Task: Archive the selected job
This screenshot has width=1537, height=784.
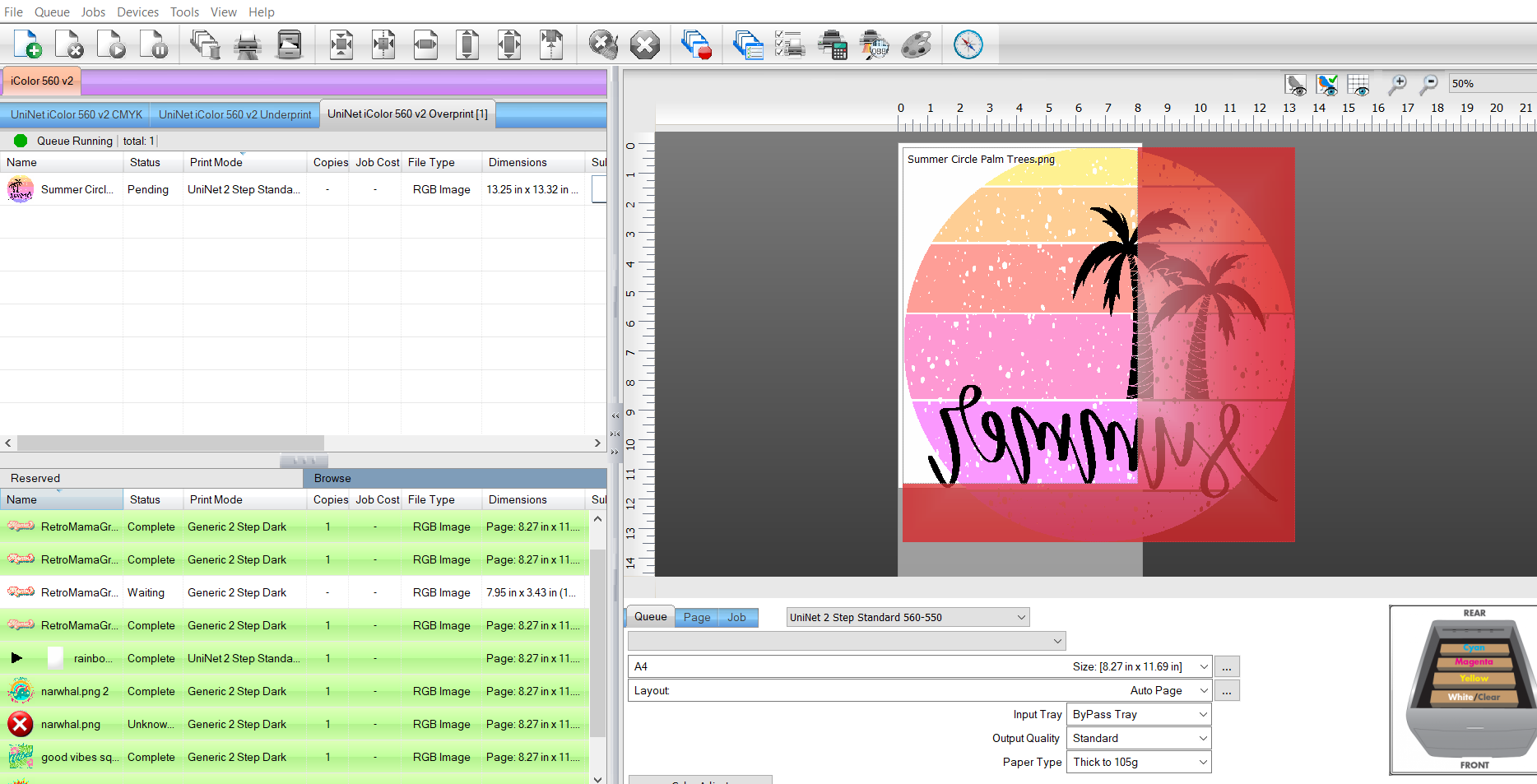Action: 290,44
